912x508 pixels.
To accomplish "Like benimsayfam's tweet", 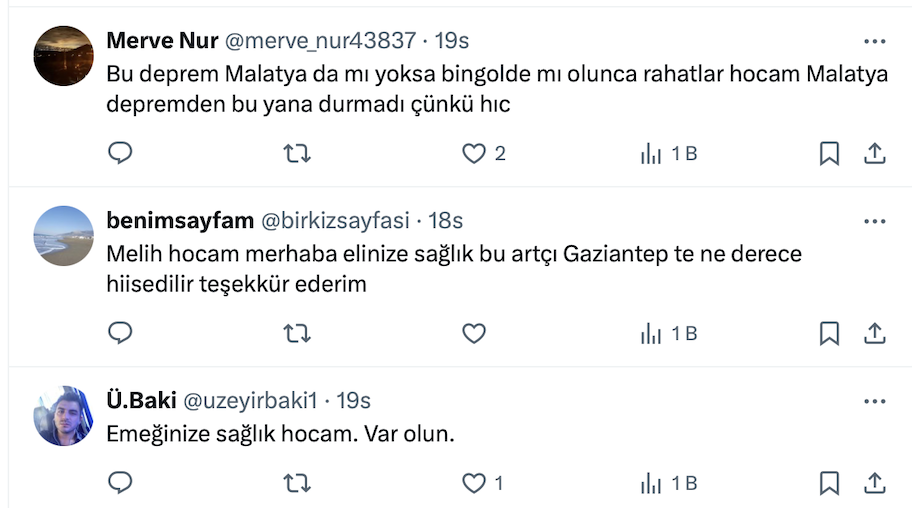I will [473, 333].
